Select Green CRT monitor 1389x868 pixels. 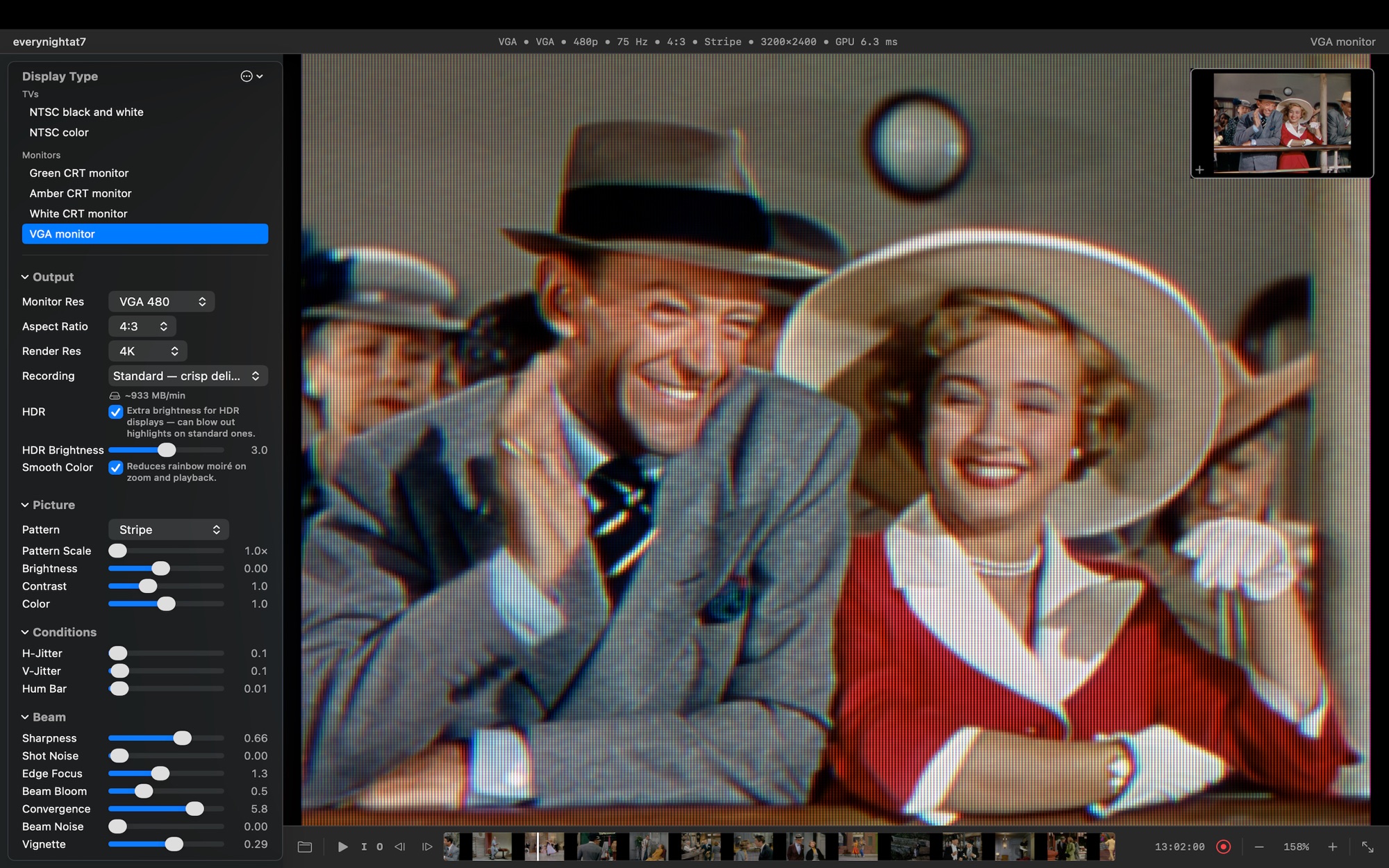click(145, 173)
